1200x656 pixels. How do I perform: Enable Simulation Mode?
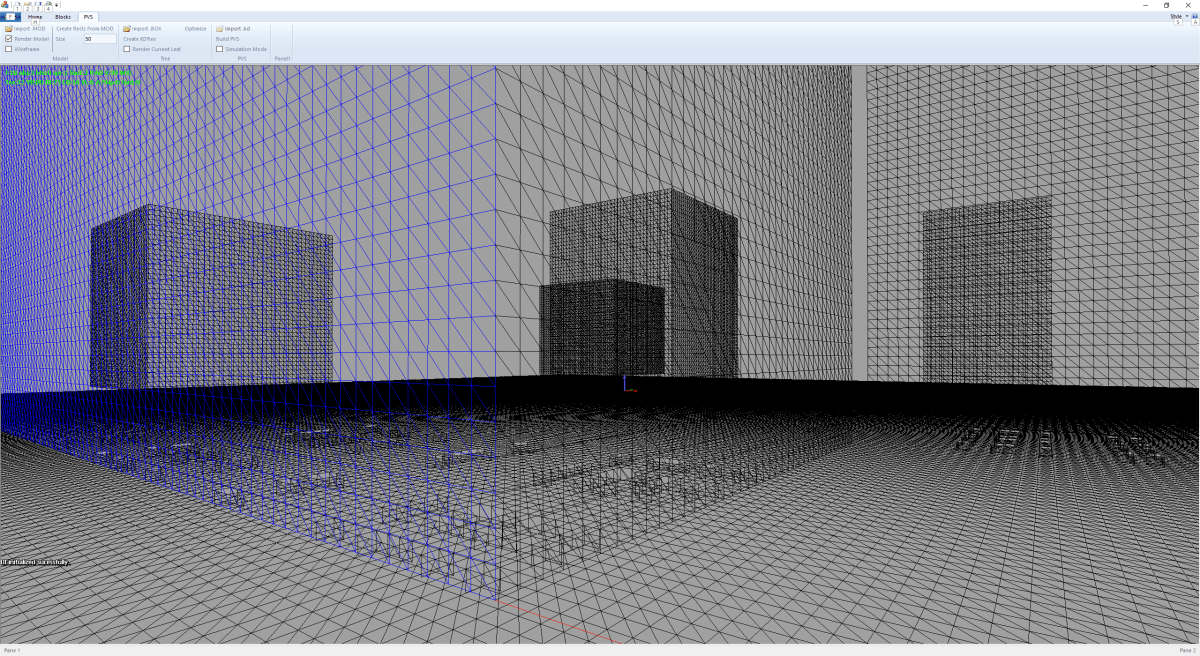pos(218,48)
